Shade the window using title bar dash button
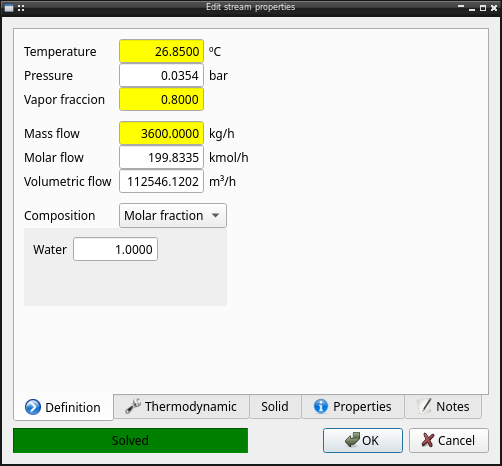Viewport: 502px width, 466px height. (461, 6)
